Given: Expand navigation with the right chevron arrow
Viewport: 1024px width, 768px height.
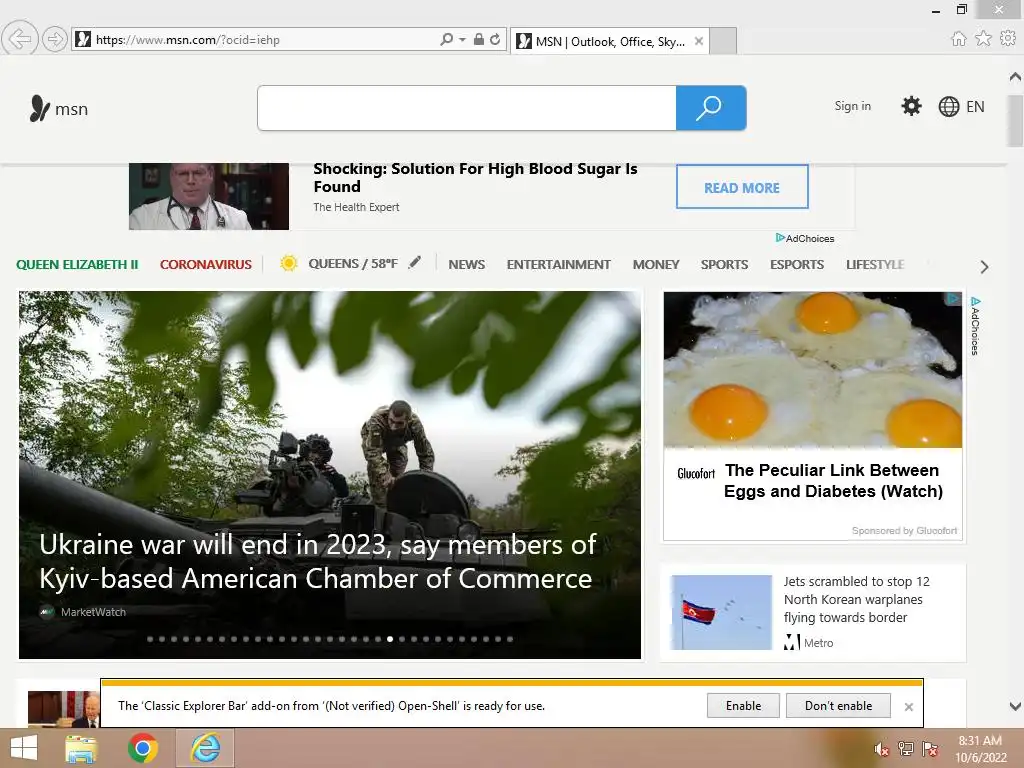Looking at the screenshot, I should [x=984, y=266].
